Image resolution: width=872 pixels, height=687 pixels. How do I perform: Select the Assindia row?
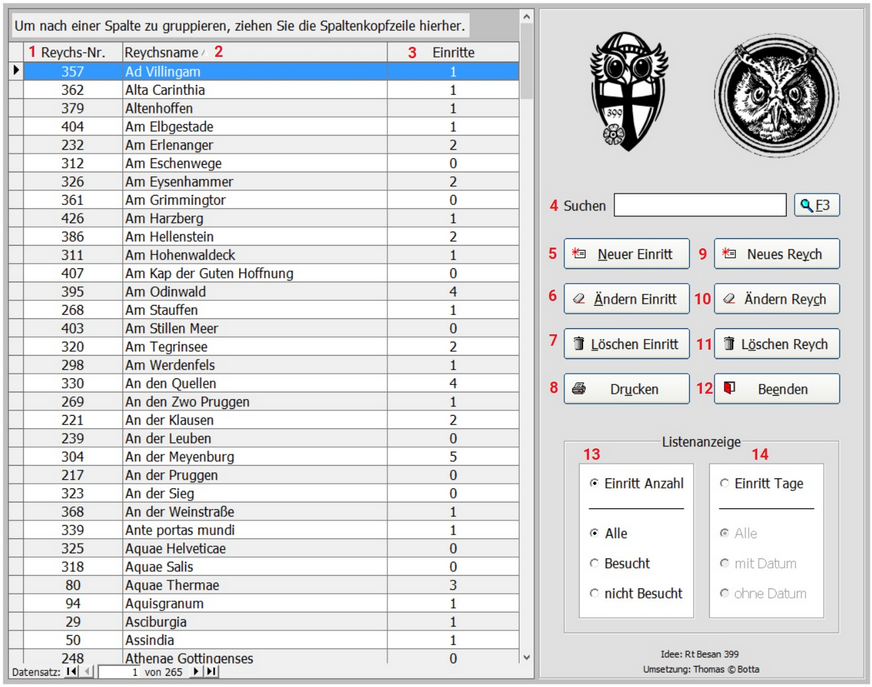(271, 640)
